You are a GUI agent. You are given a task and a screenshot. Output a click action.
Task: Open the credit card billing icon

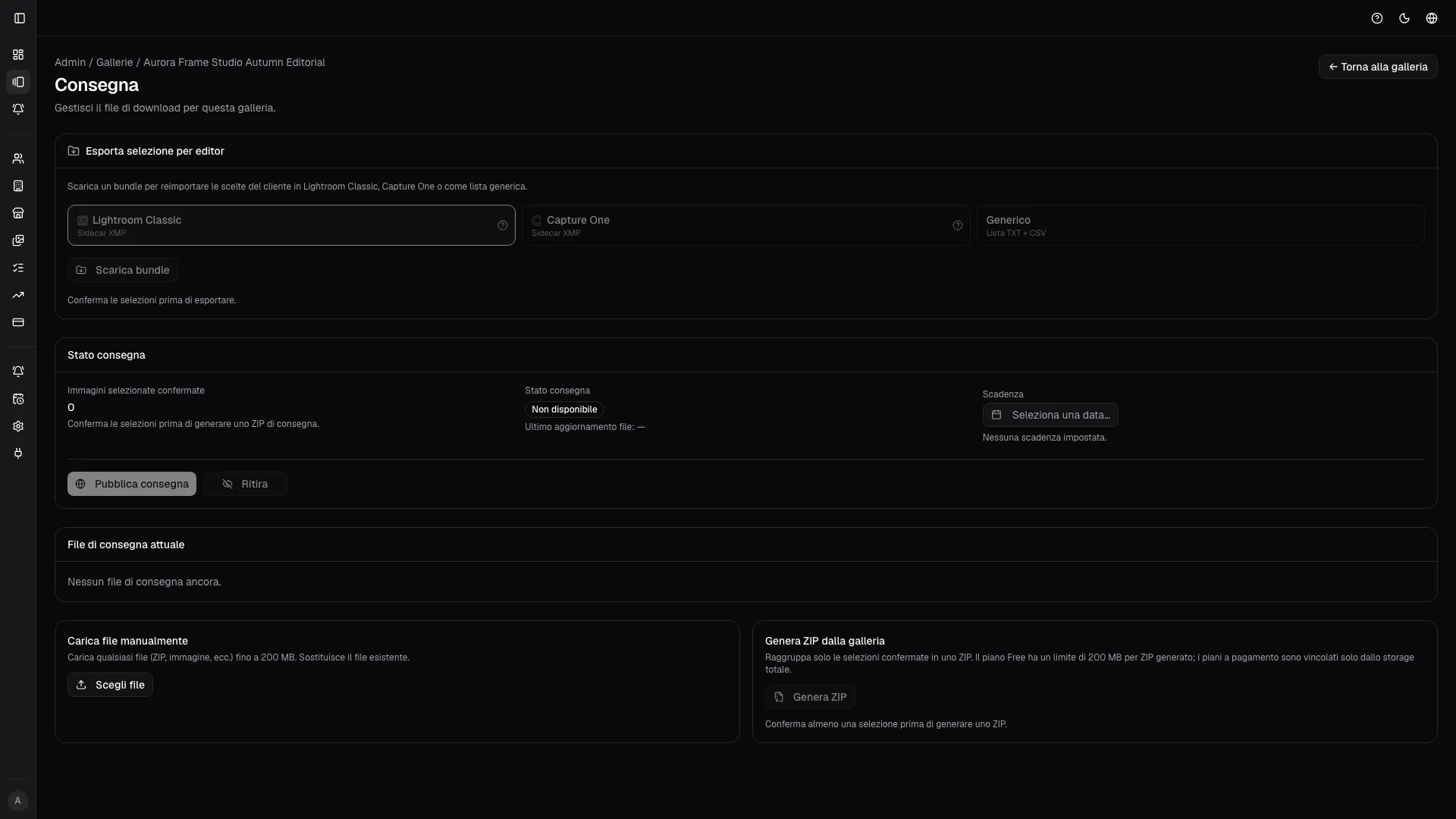(18, 322)
